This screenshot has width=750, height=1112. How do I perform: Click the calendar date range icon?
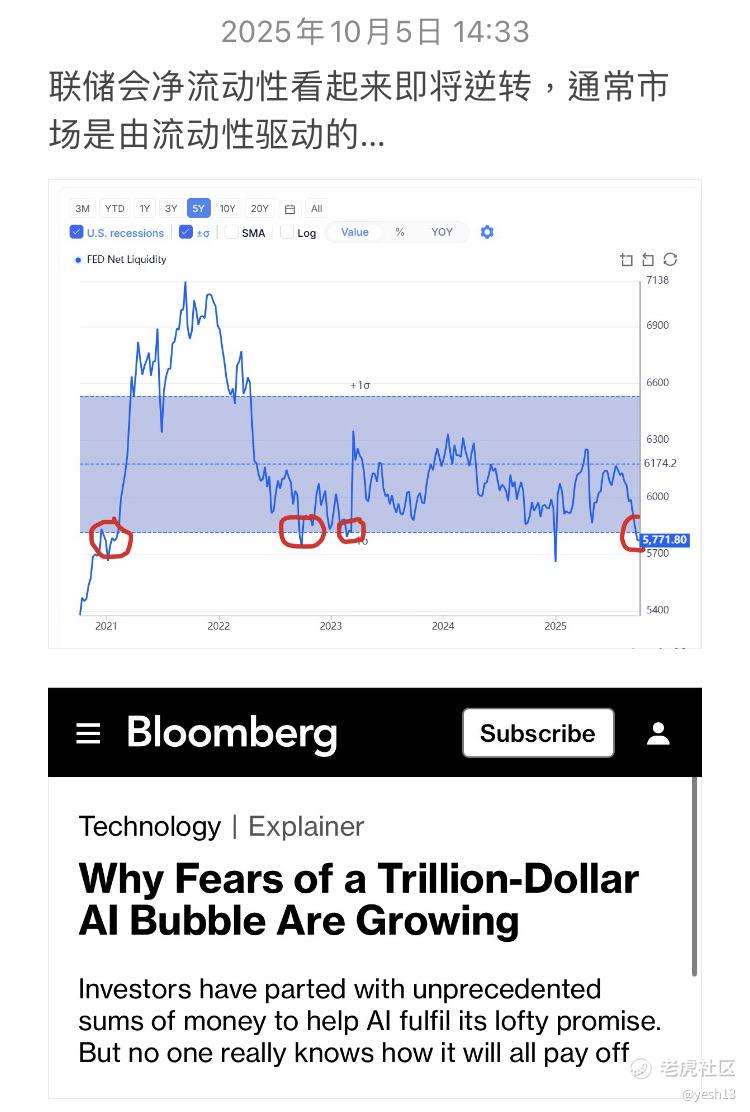[290, 209]
